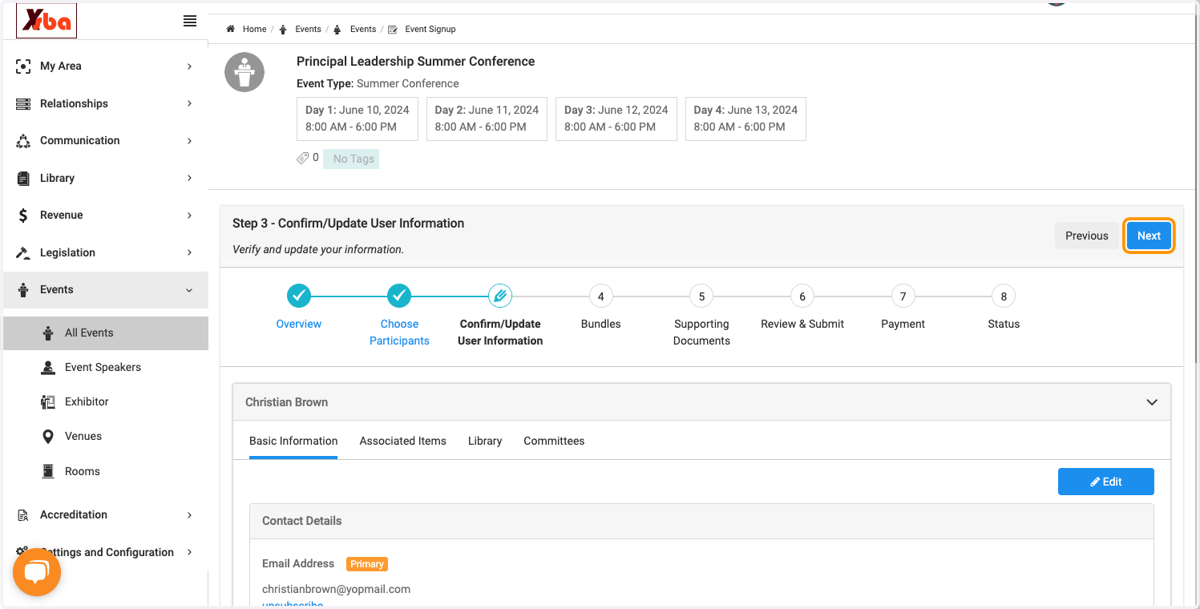The image size is (1200, 609).
Task: Click the Principal Leadership Summer Conference title
Action: coord(416,61)
